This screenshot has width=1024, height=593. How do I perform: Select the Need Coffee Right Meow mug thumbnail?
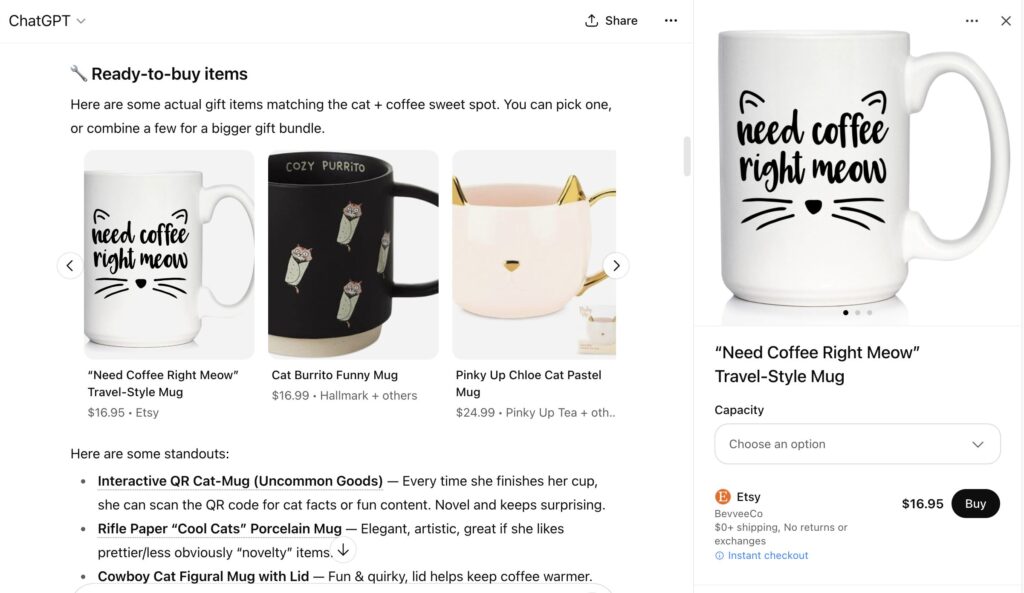point(169,255)
